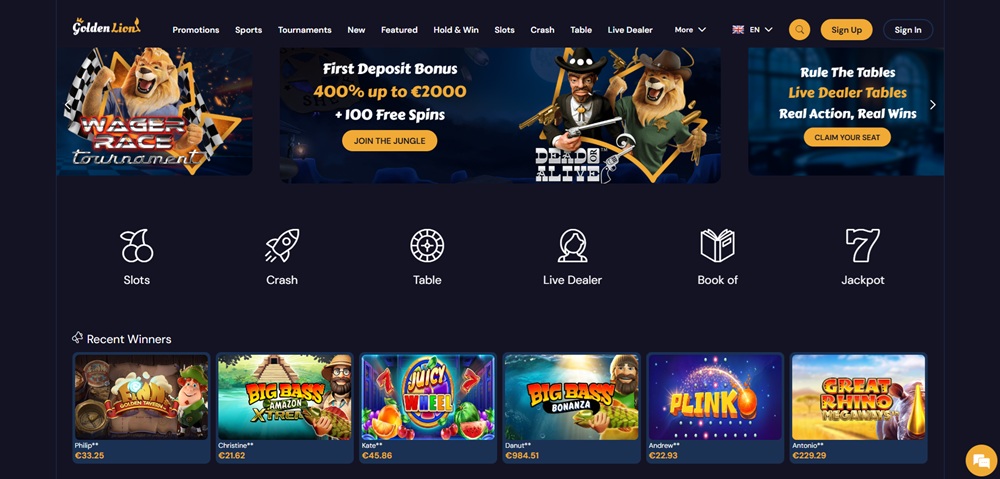Click the CLAIM YOUR SEAT button

coord(847,137)
